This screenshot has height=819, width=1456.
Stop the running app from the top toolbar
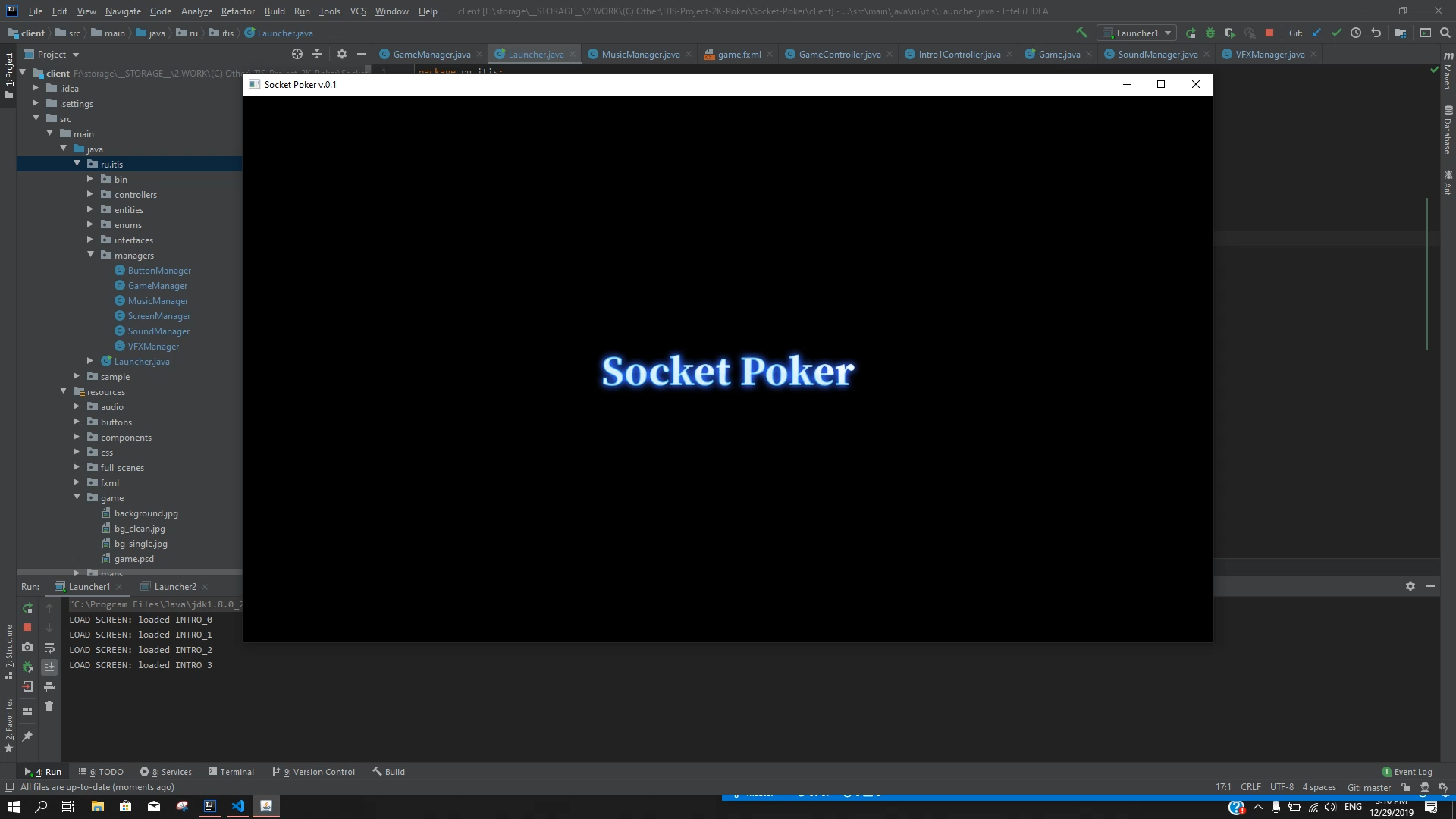click(1269, 33)
